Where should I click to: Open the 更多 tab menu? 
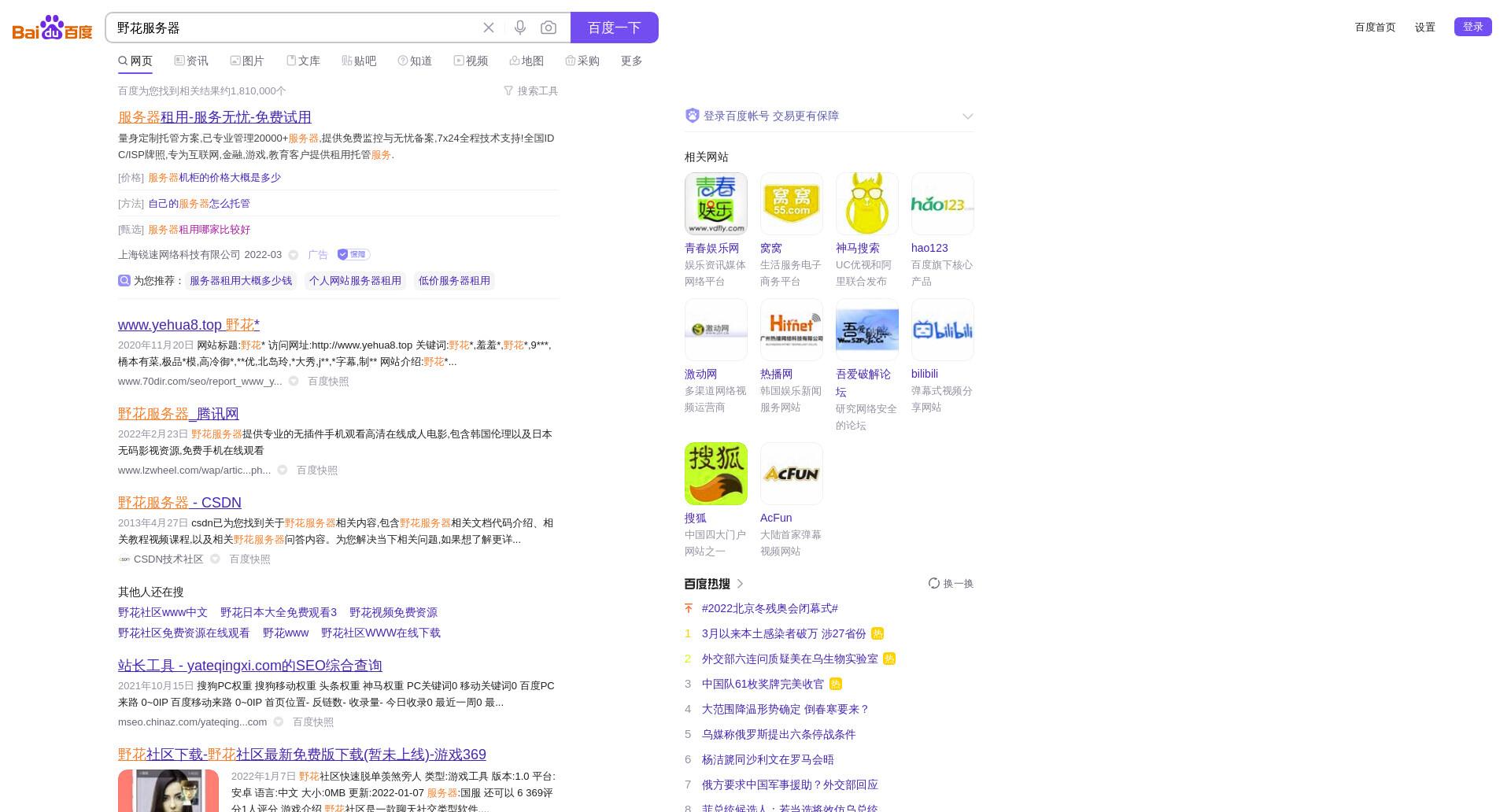tap(632, 61)
